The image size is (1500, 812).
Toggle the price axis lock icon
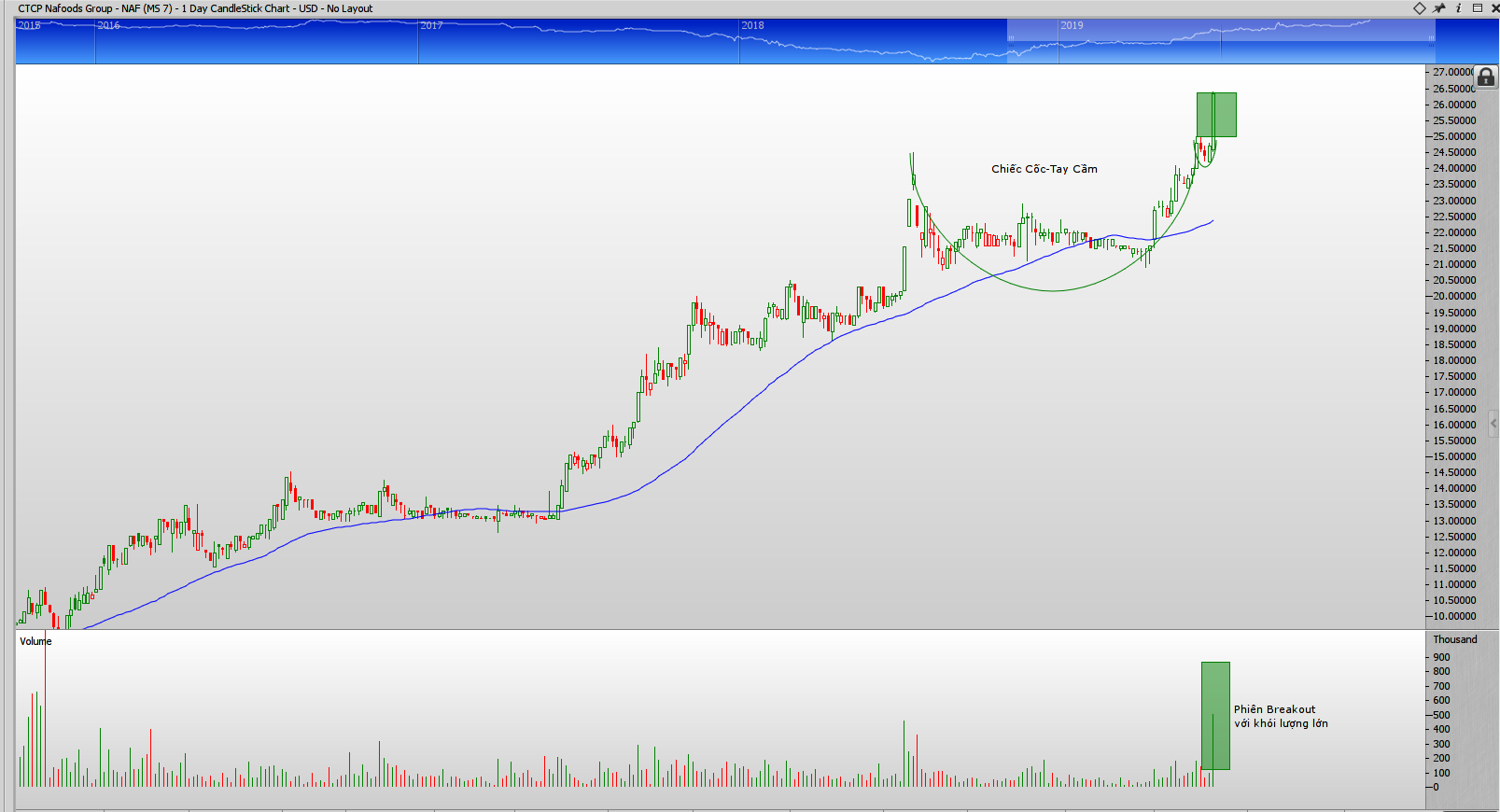tap(1486, 77)
